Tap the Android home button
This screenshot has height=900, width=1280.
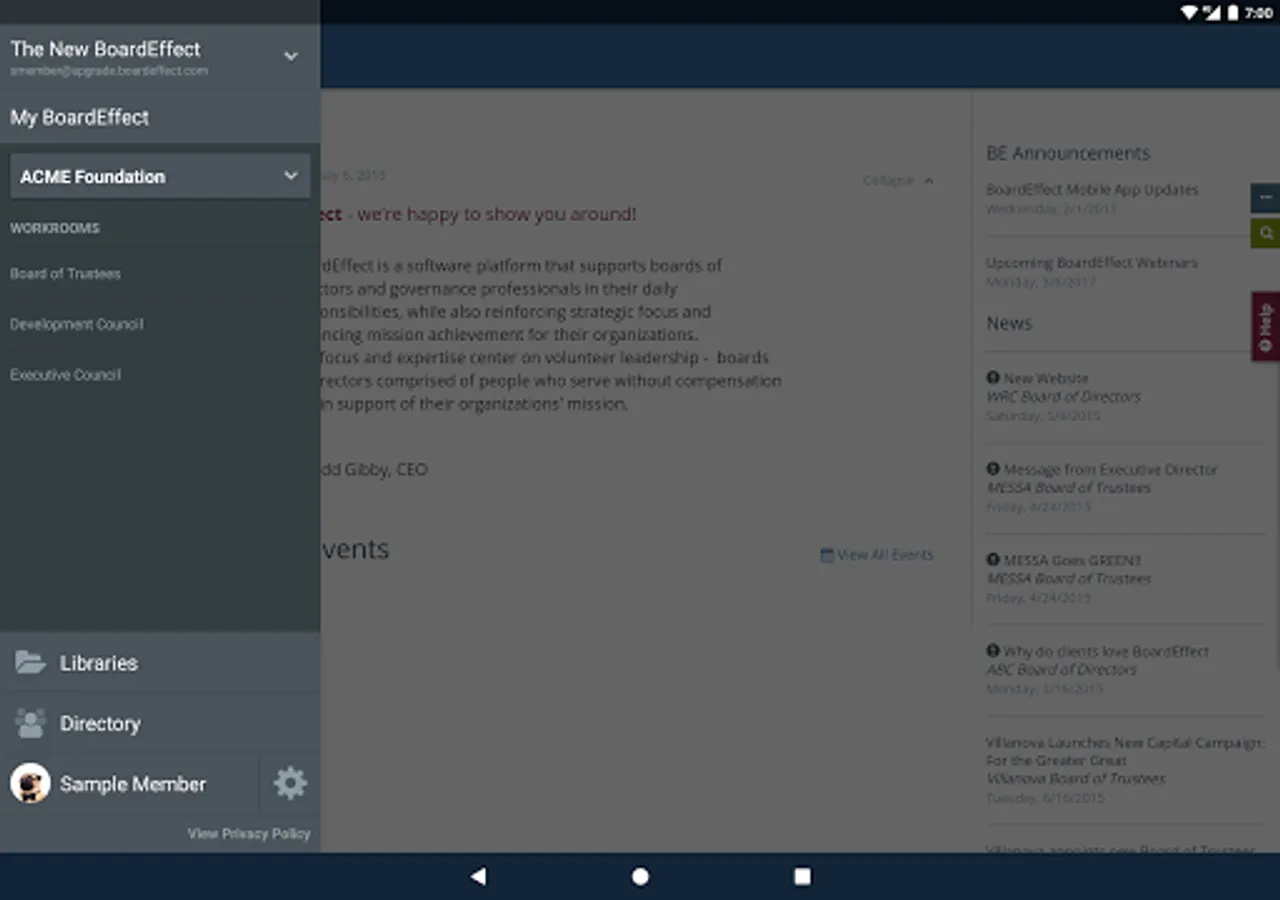click(x=640, y=876)
